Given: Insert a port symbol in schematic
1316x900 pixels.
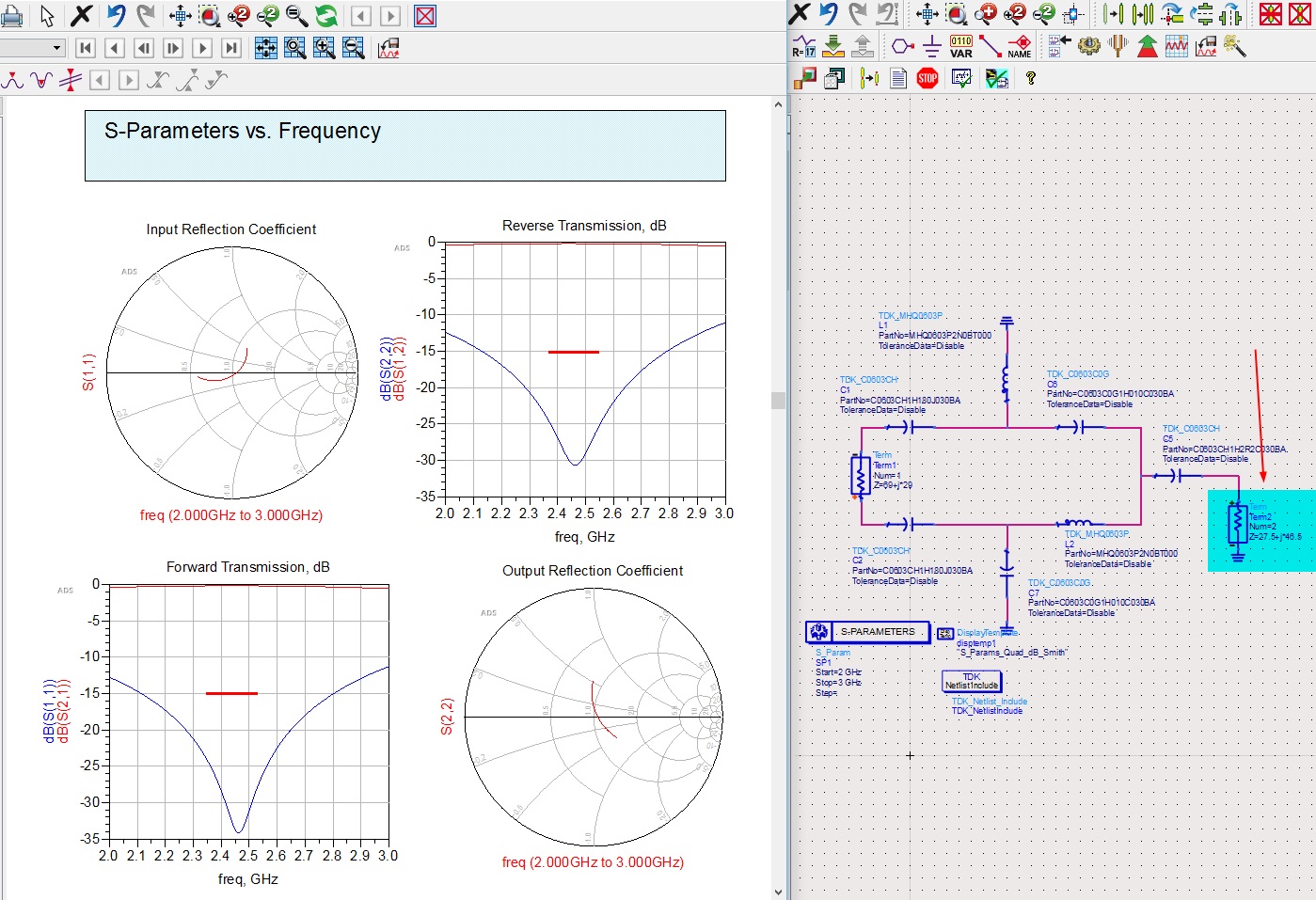Looking at the screenshot, I should click(903, 46).
